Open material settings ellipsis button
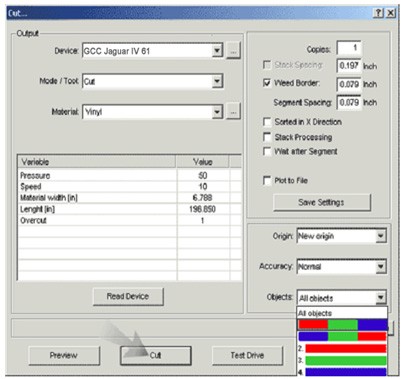 pyautogui.click(x=233, y=112)
